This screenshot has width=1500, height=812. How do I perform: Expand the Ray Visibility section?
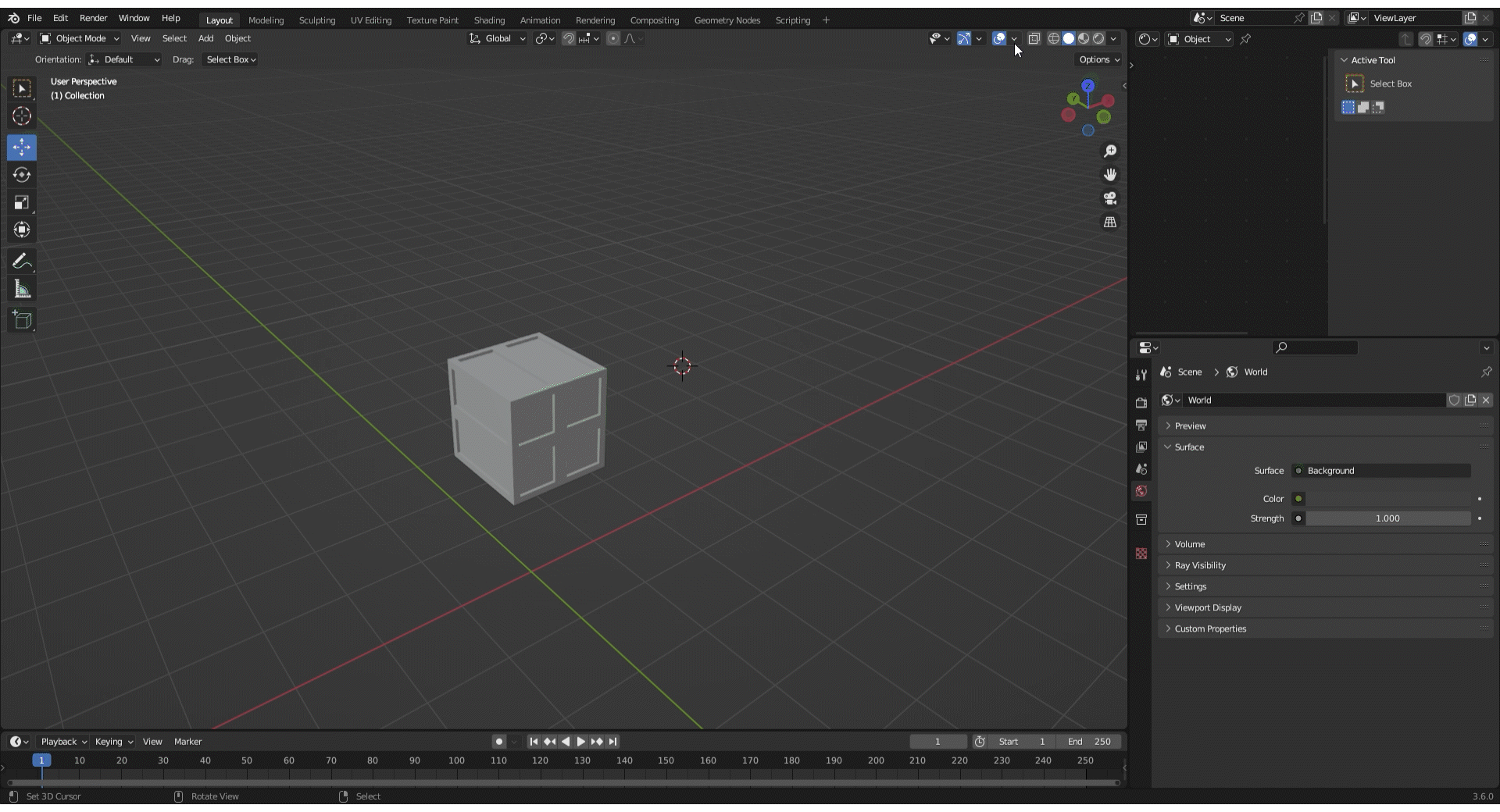tap(1200, 565)
